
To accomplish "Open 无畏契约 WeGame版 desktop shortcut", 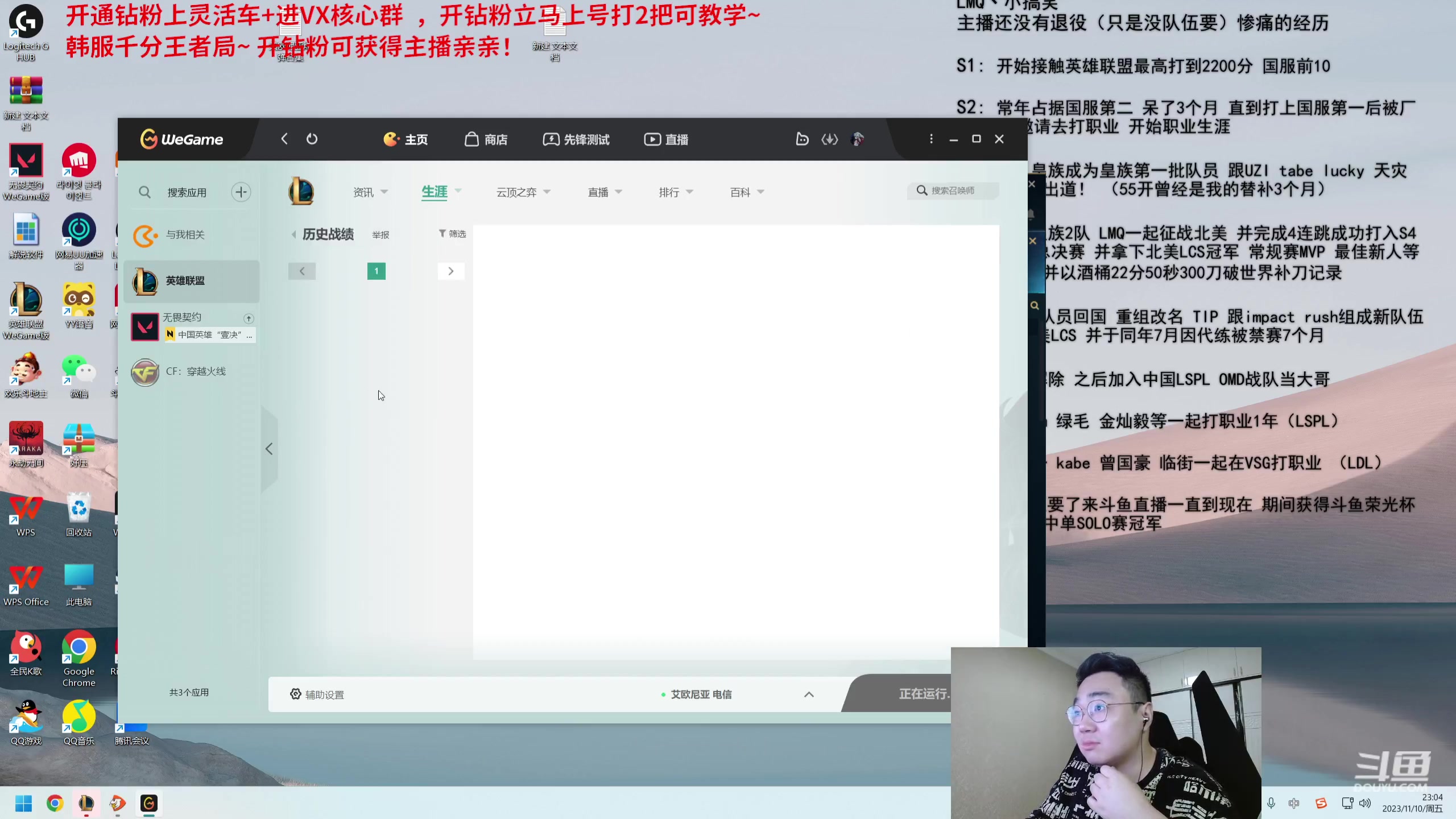I will click(26, 172).
